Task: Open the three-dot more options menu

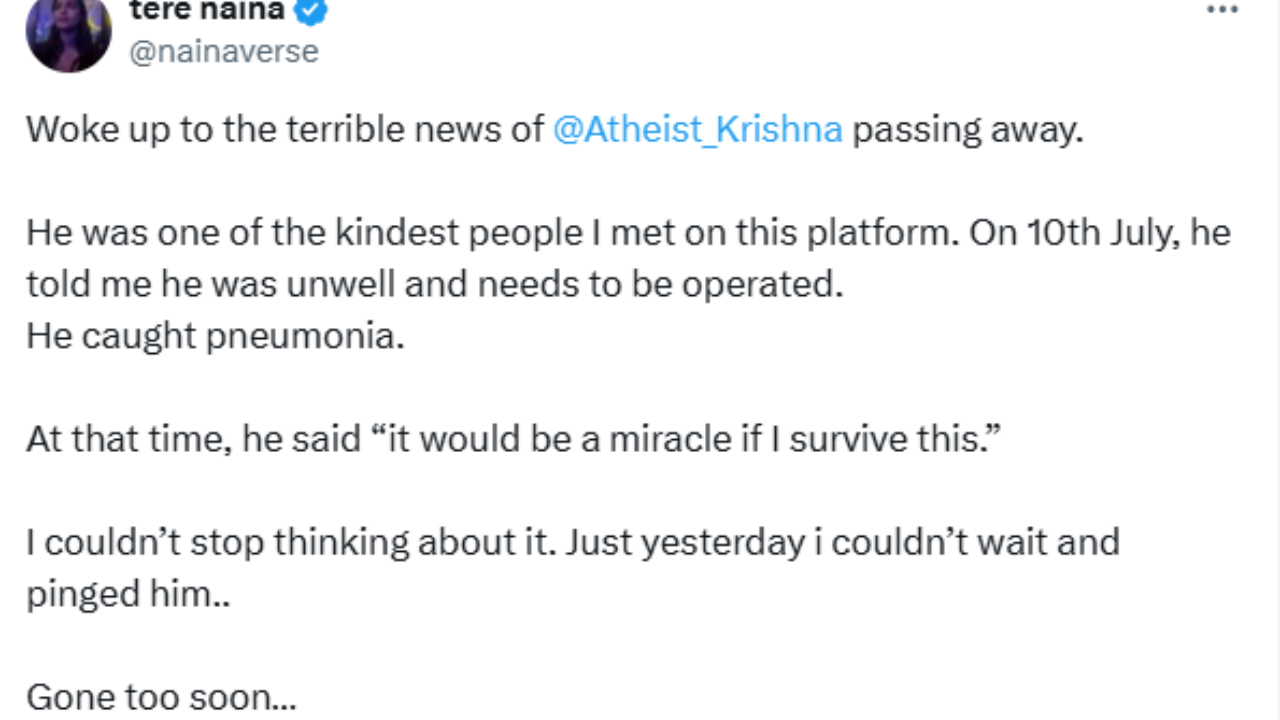Action: click(x=1222, y=11)
